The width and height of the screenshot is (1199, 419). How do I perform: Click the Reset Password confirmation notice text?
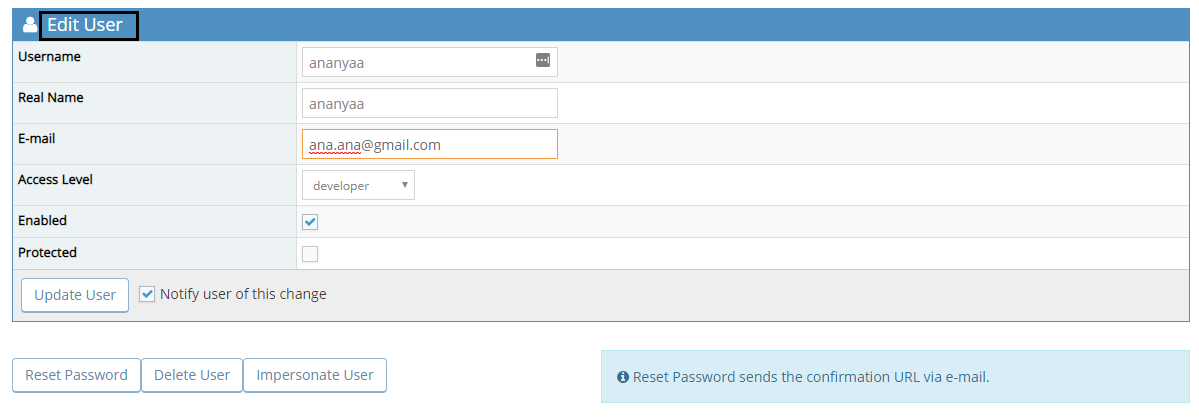click(x=810, y=377)
